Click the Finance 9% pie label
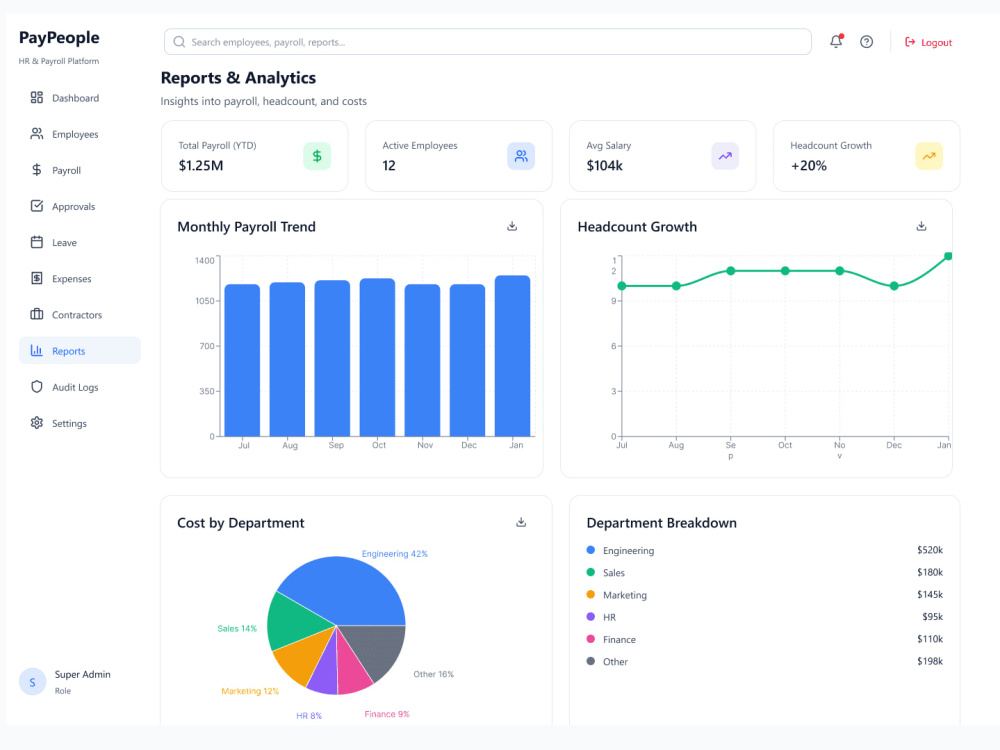The width and height of the screenshot is (1000, 750). coord(387,714)
